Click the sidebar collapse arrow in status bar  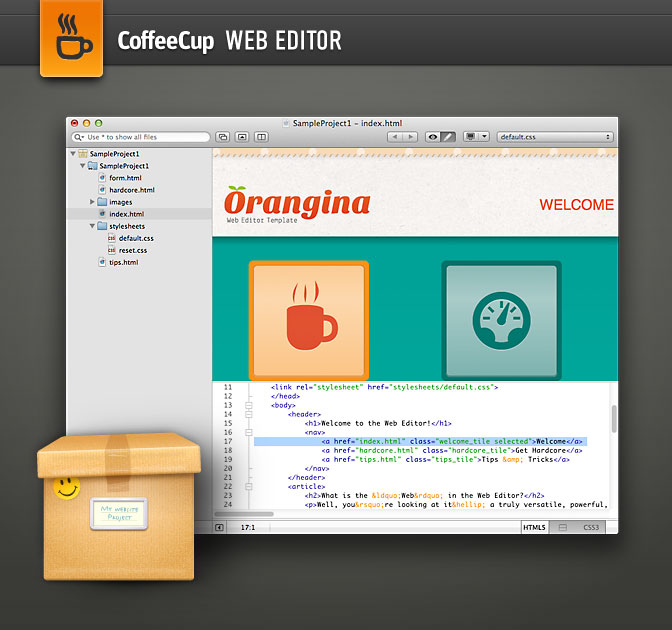[219, 528]
